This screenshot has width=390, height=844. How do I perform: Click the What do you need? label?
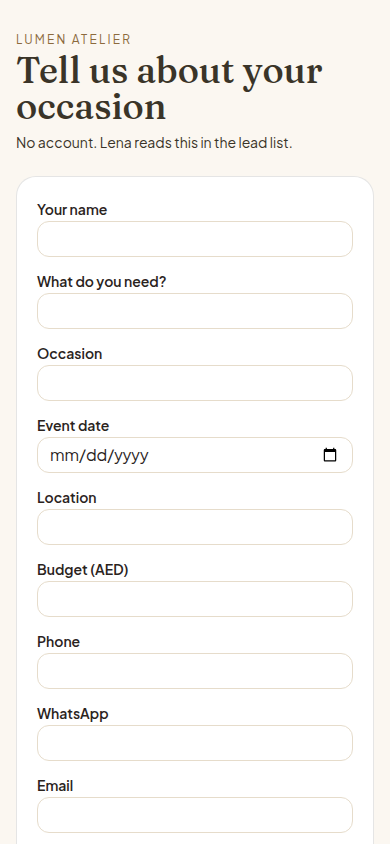(x=102, y=282)
